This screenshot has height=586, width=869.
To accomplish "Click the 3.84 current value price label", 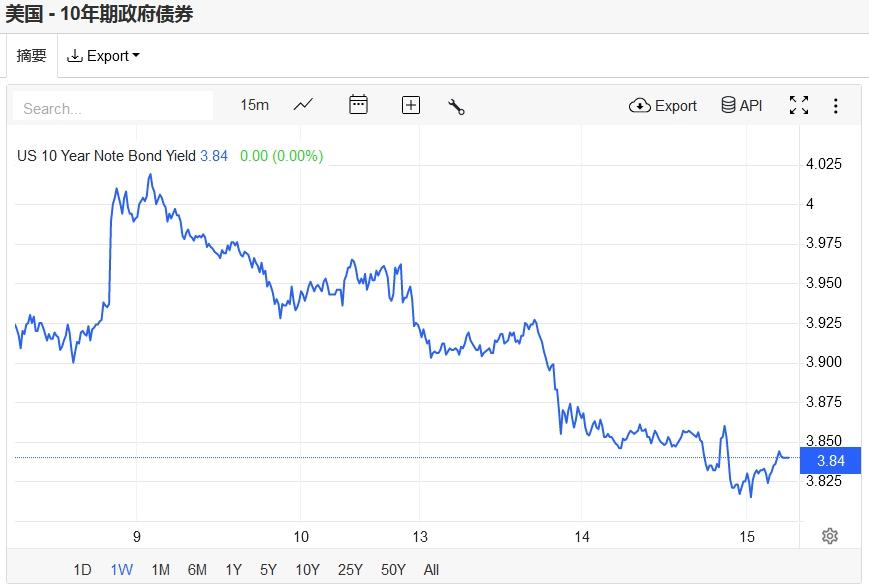I will pos(831,460).
